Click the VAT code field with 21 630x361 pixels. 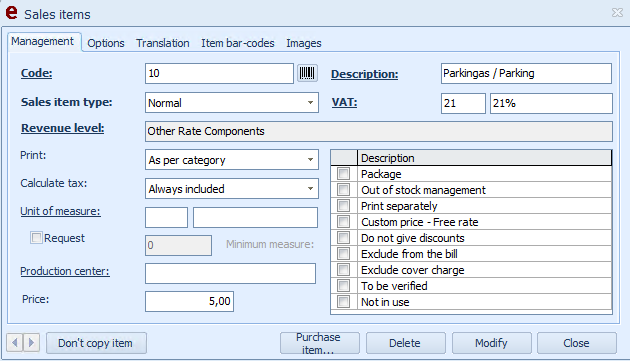(463, 103)
